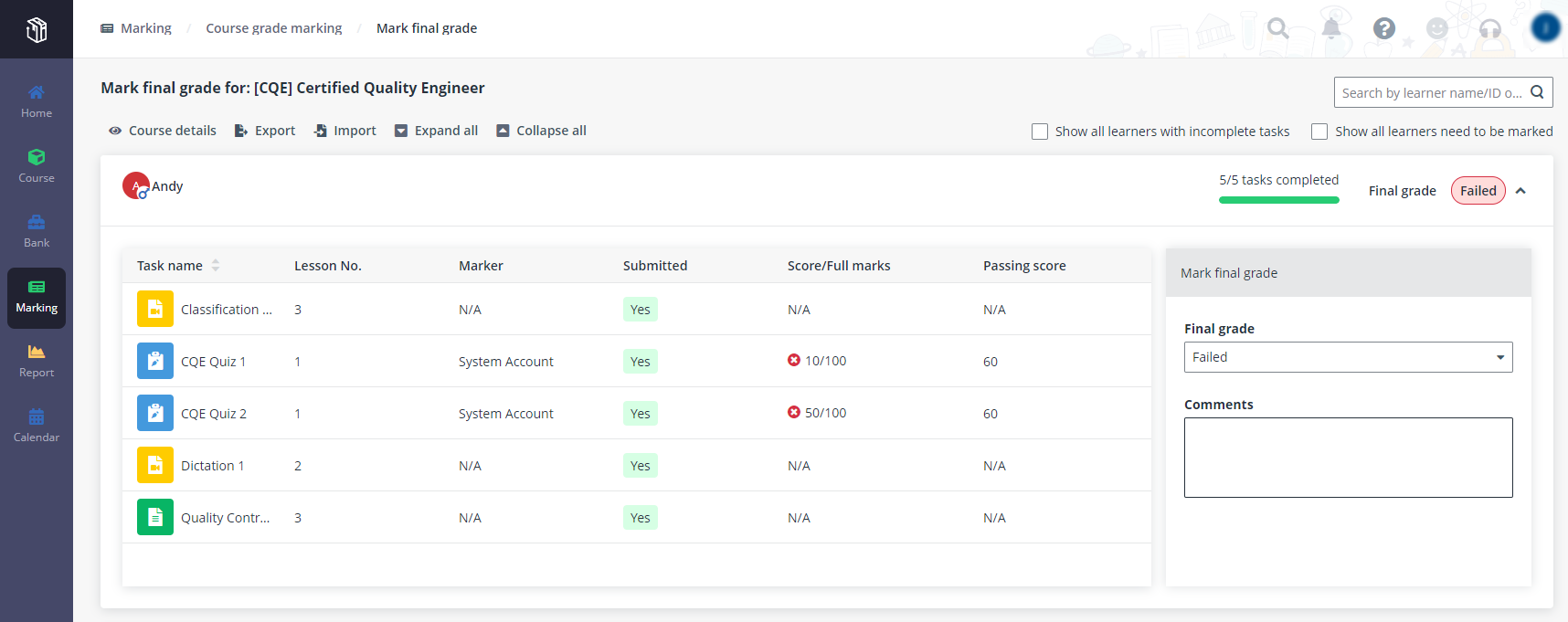
Task: Click the Classification task video icon
Action: [155, 309]
